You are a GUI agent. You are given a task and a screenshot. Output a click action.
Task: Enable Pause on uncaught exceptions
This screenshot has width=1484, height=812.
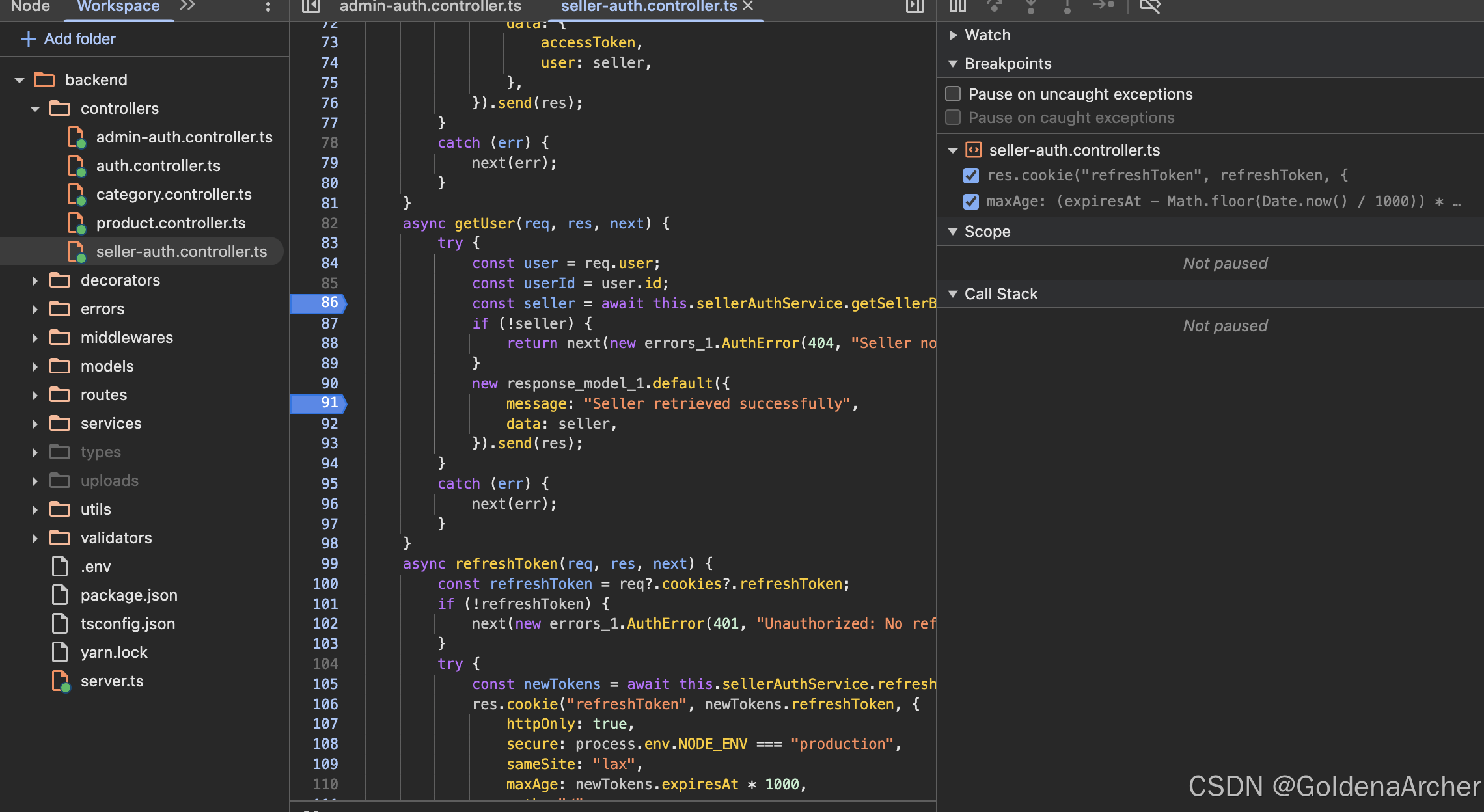pos(953,94)
